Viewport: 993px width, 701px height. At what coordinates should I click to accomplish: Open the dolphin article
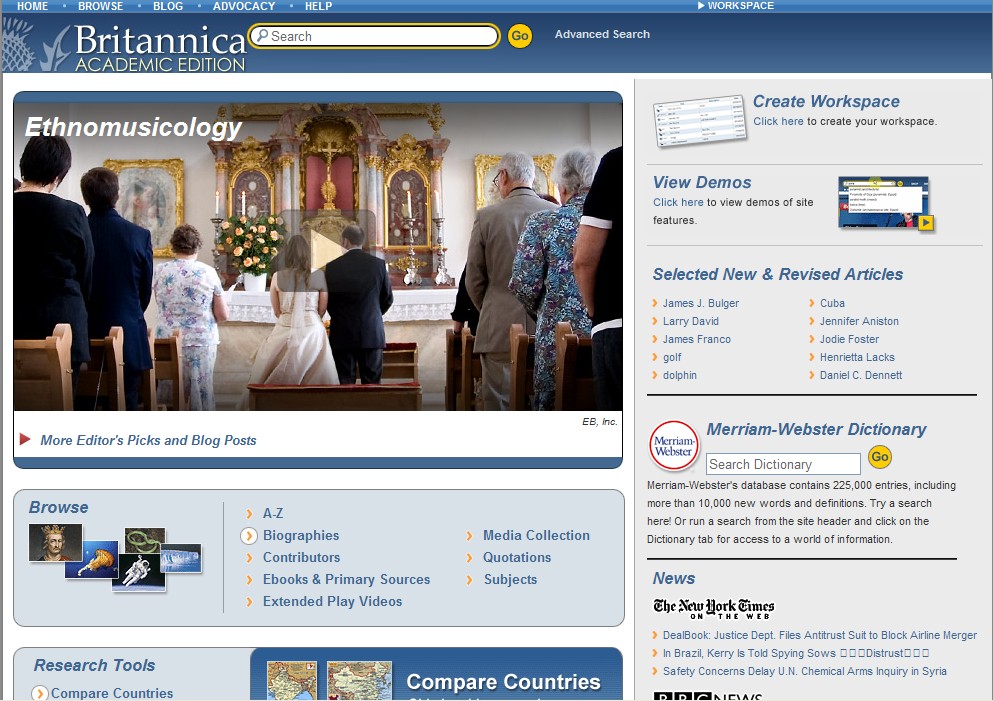(680, 375)
